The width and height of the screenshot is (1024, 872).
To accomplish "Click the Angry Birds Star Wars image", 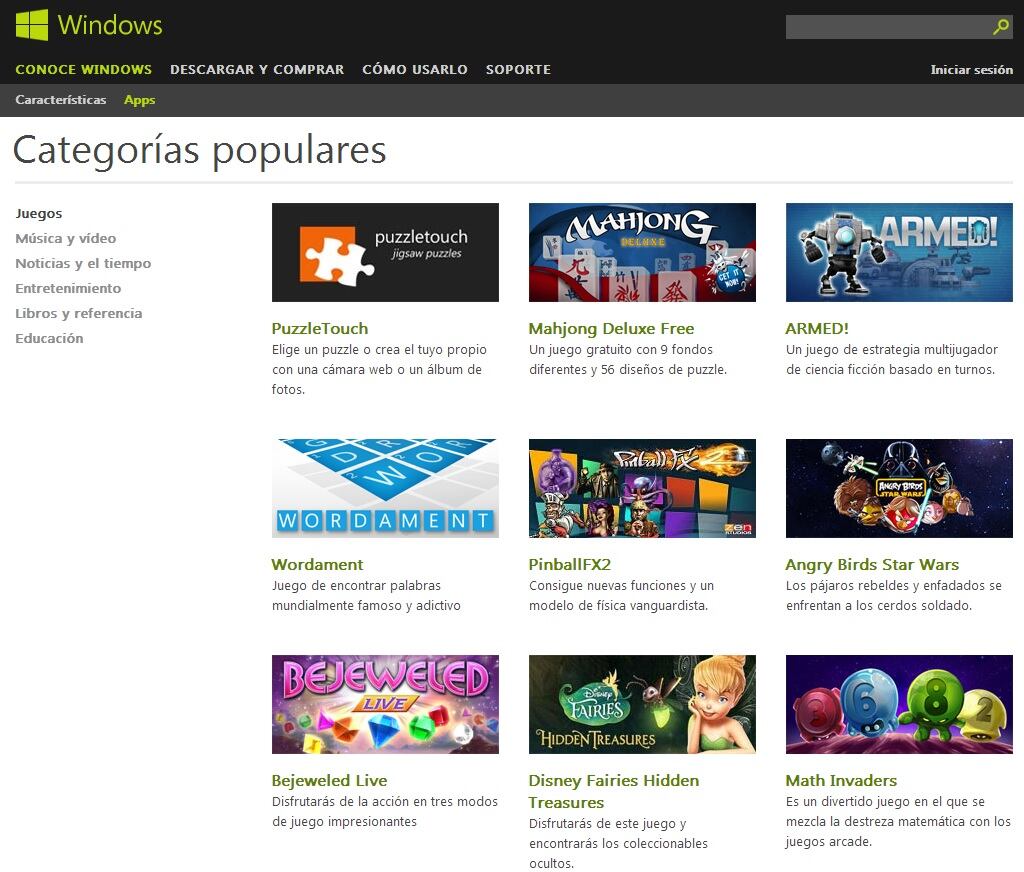I will pyautogui.click(x=899, y=488).
